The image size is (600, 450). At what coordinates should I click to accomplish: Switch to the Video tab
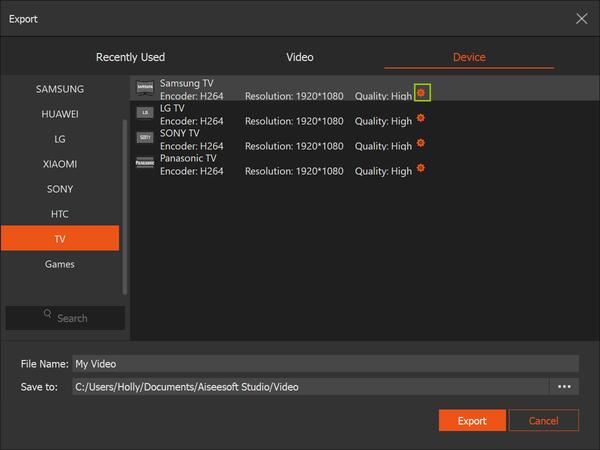[x=300, y=57]
